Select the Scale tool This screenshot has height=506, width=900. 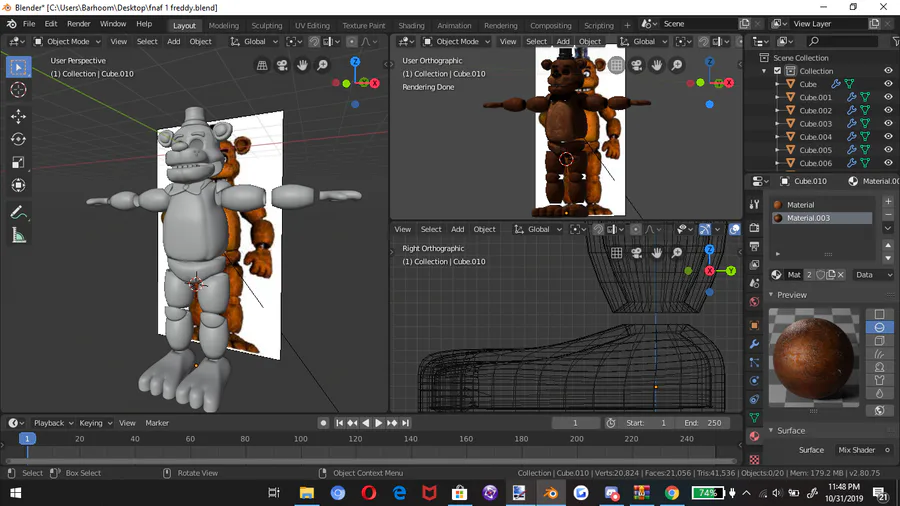click(x=18, y=162)
